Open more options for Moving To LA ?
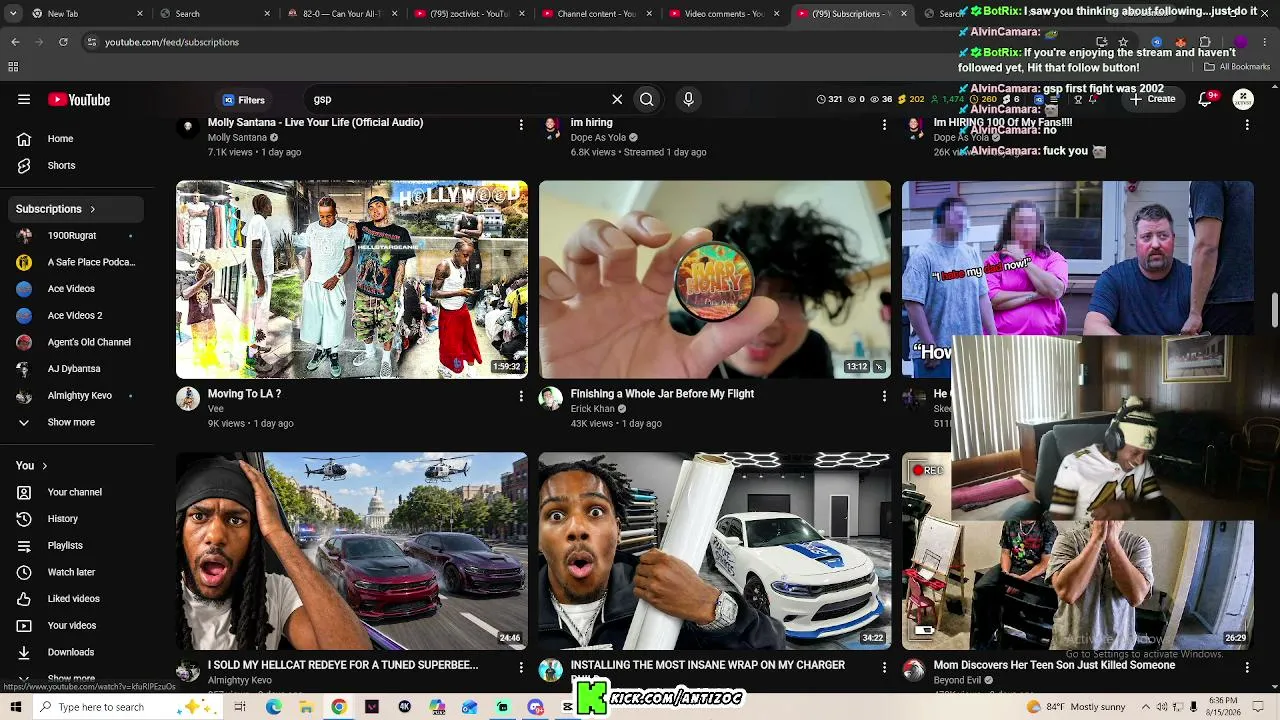Image resolution: width=1280 pixels, height=720 pixels. coord(521,396)
